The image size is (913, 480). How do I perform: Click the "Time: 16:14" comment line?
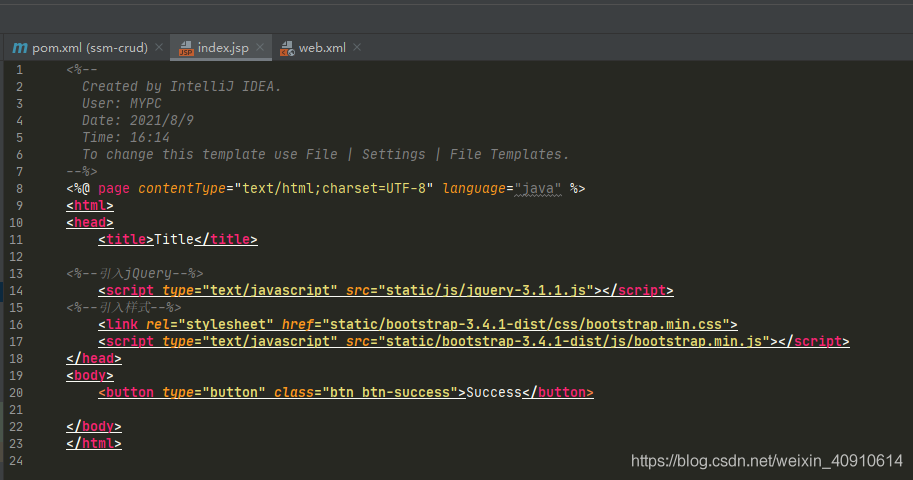coord(126,137)
